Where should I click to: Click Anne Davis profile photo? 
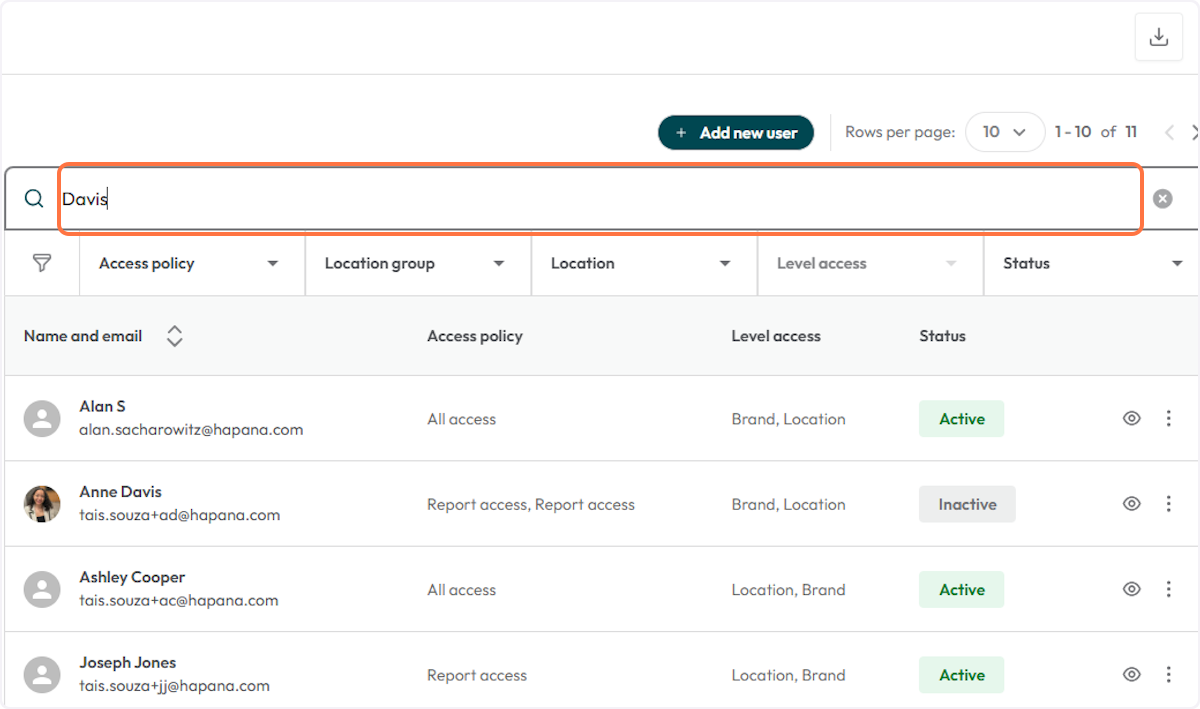42,504
